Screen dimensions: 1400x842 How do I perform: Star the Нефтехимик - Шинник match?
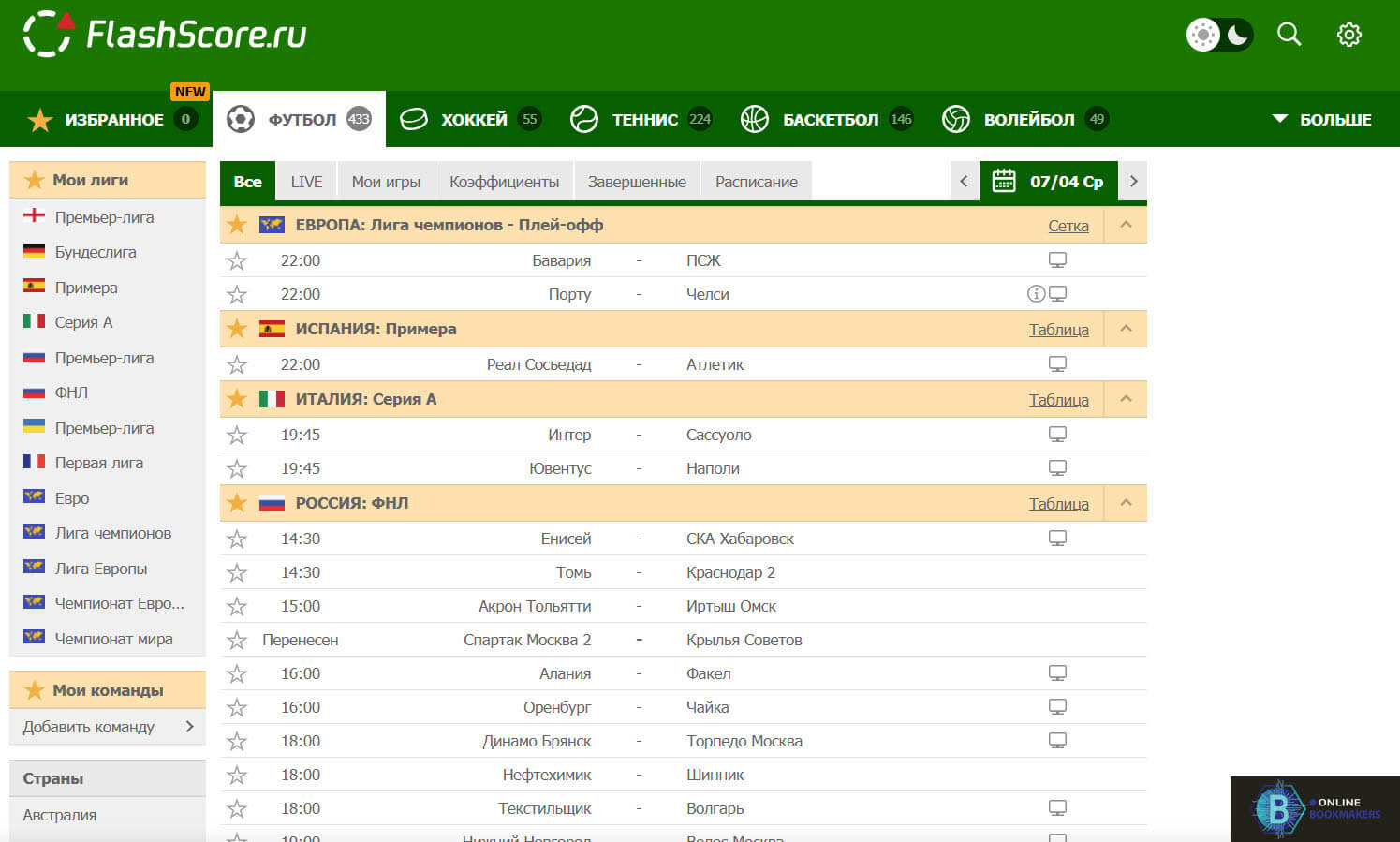(x=237, y=776)
